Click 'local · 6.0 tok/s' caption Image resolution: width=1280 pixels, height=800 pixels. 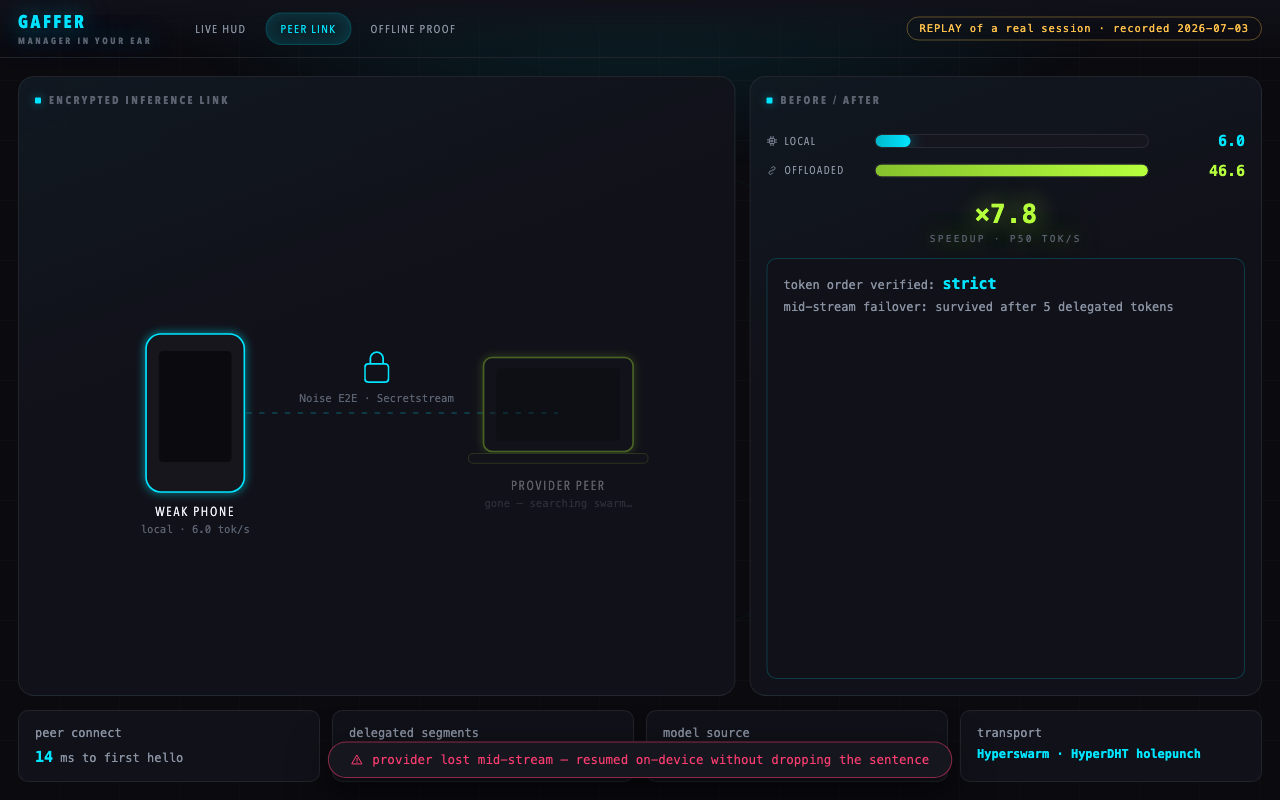[x=195, y=530]
